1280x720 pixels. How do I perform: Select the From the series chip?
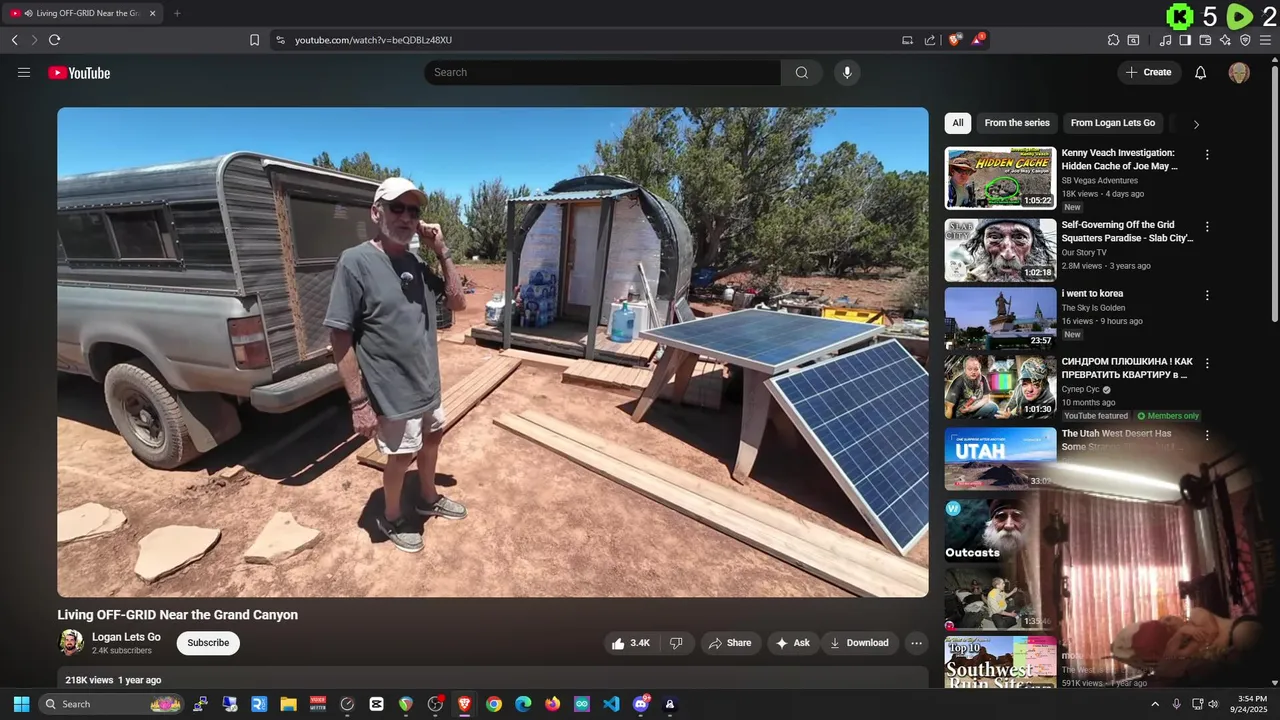pyautogui.click(x=1017, y=123)
